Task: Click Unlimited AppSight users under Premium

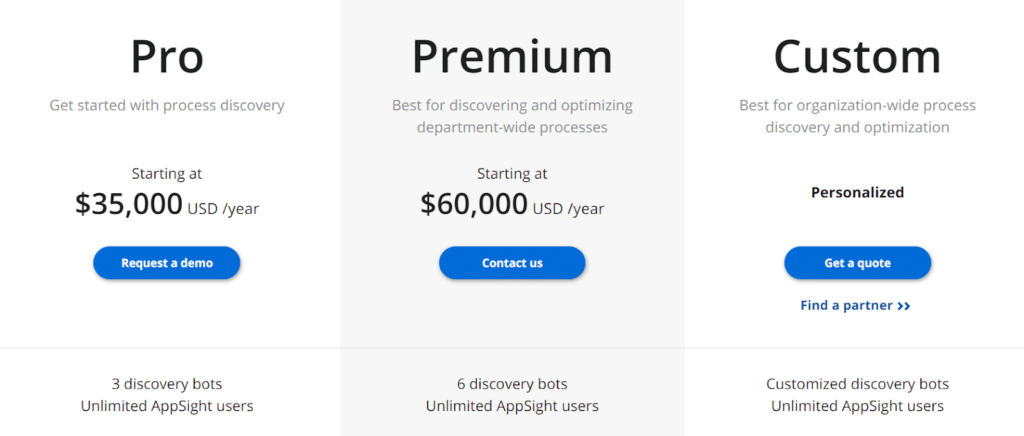Action: tap(512, 406)
